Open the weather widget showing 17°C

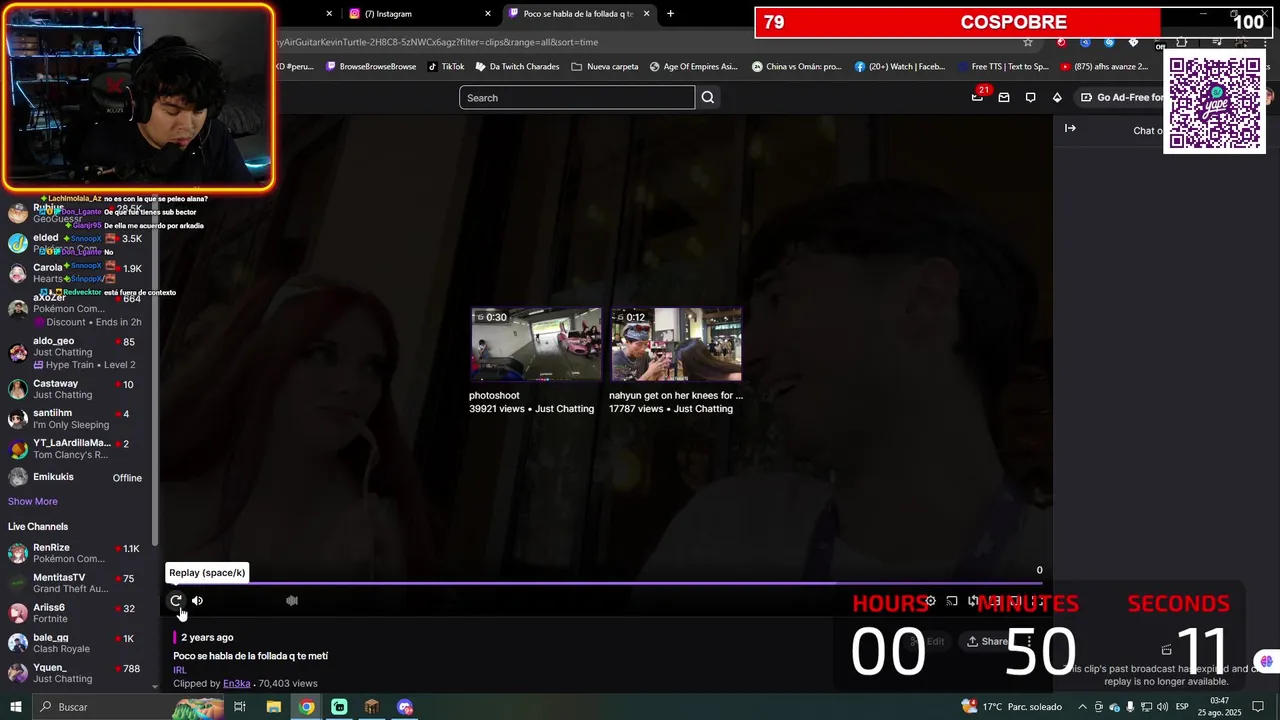click(x=1012, y=707)
